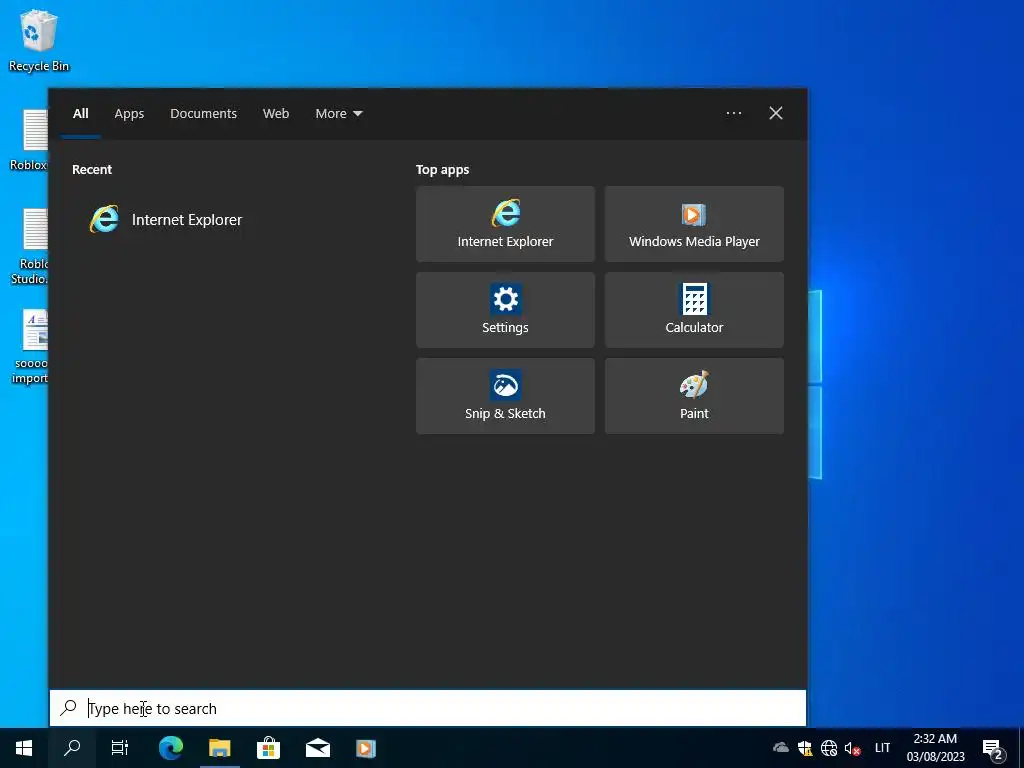Click the OneDrive cloud tray icon
The width and height of the screenshot is (1024, 768).
click(780, 748)
